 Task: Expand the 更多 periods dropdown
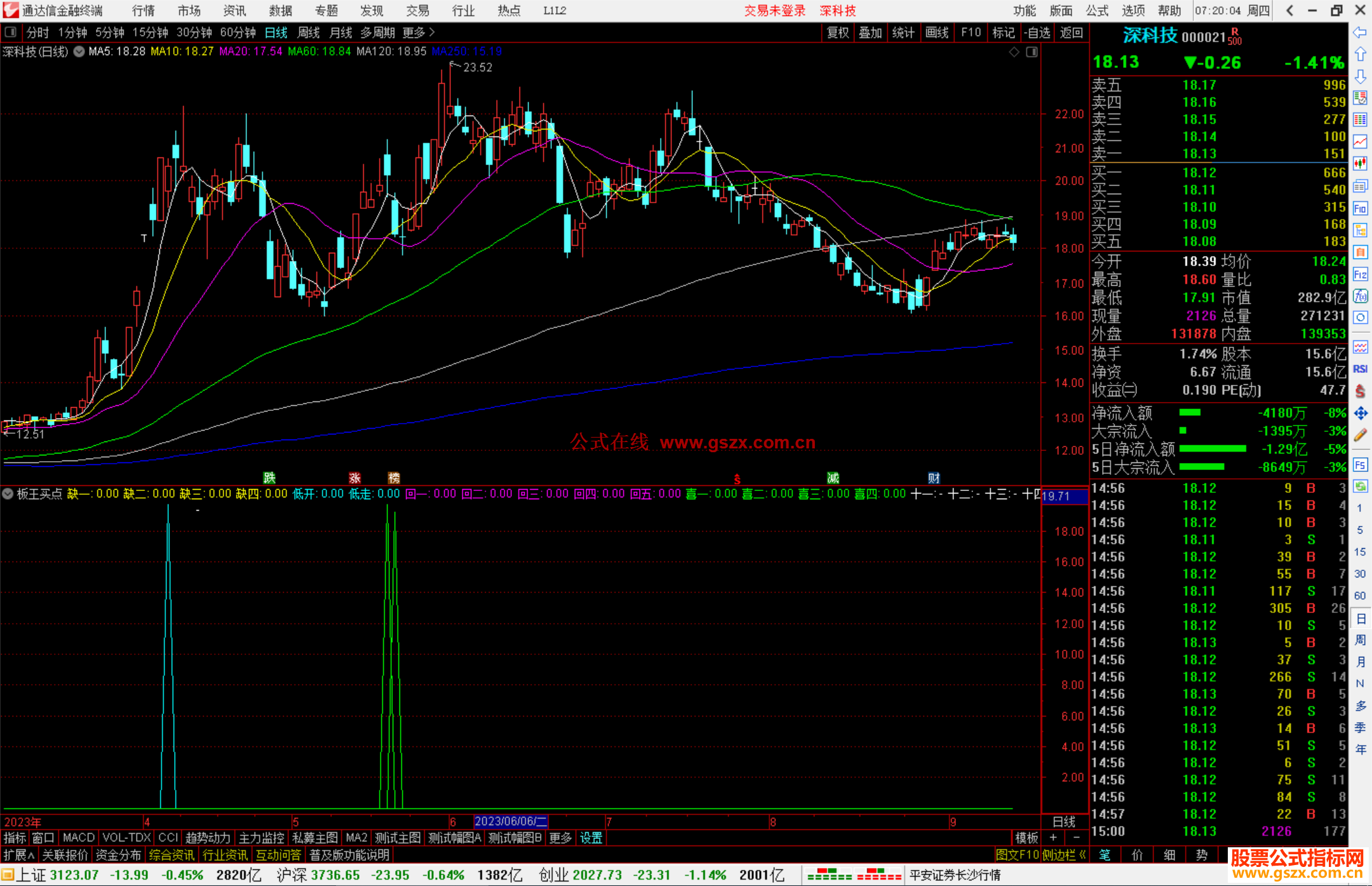(x=419, y=32)
